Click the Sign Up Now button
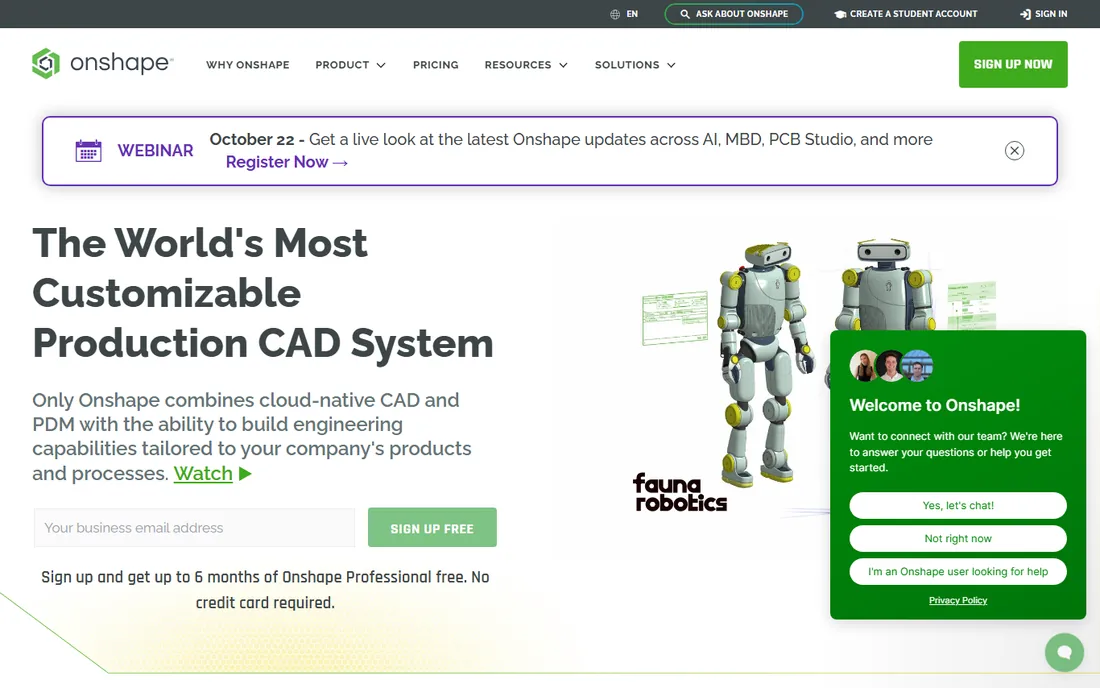This screenshot has height=688, width=1100. [1013, 65]
